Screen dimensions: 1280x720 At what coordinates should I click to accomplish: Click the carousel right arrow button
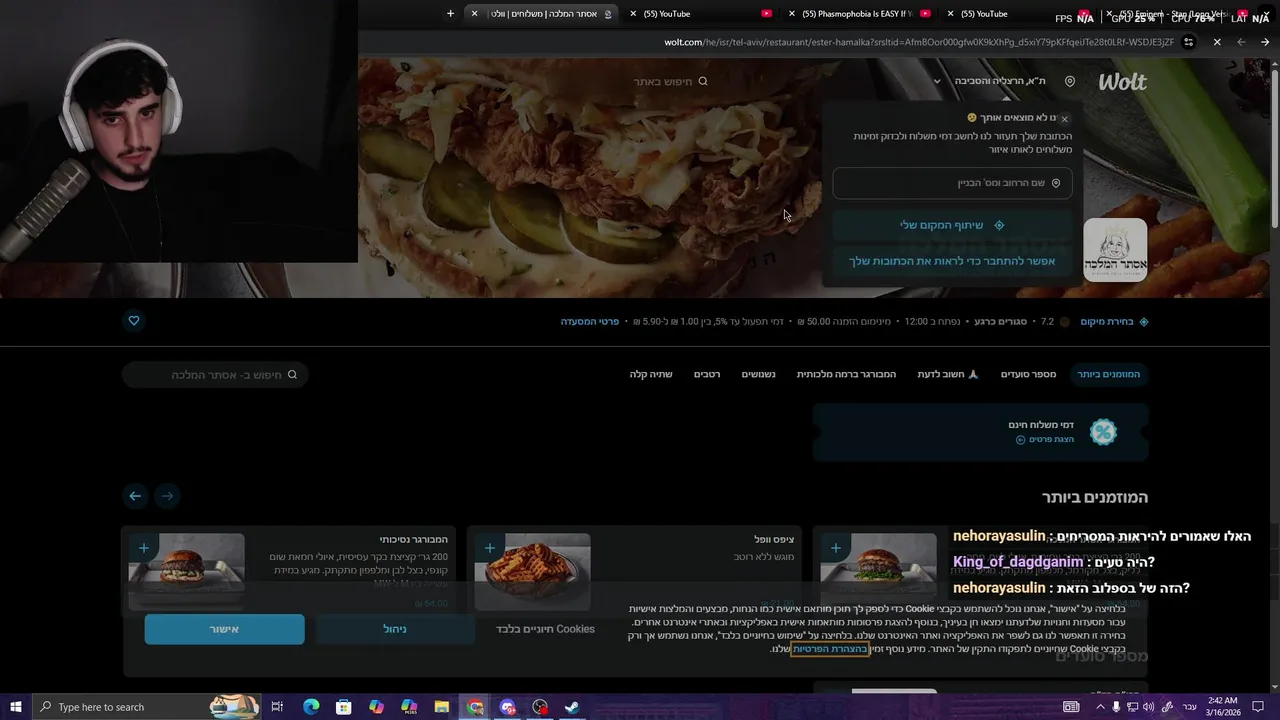[x=167, y=496]
